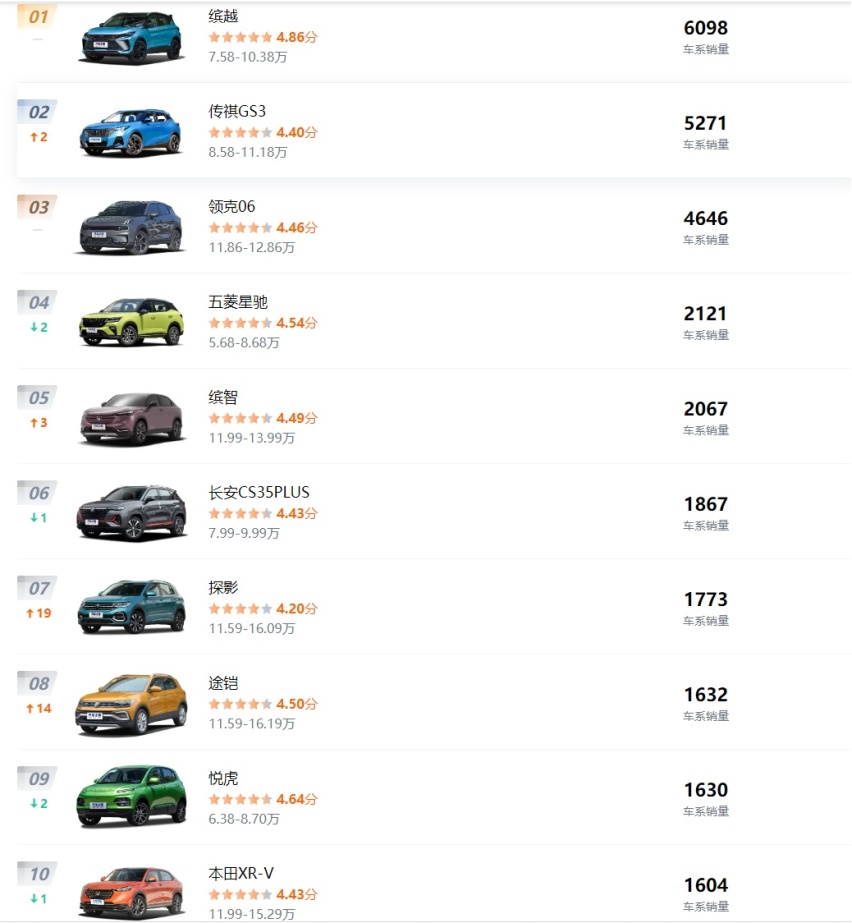852x923 pixels.
Task: Click the 11.86-12.86万 price range
Action: coord(251,247)
